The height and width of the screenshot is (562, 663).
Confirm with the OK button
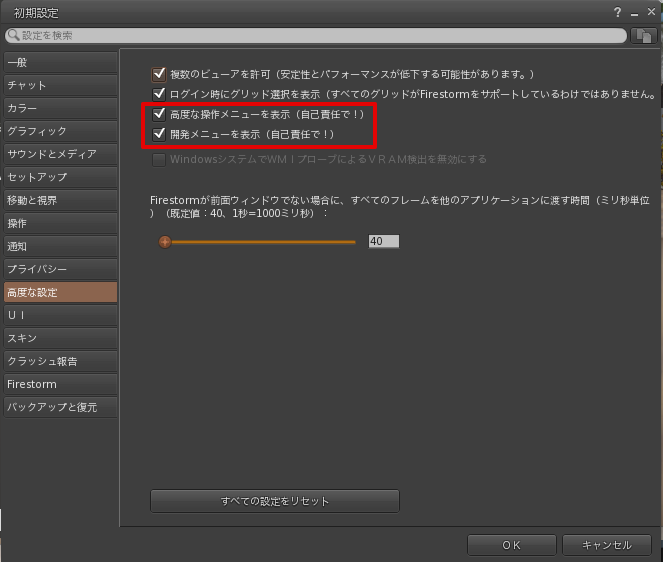tap(512, 545)
